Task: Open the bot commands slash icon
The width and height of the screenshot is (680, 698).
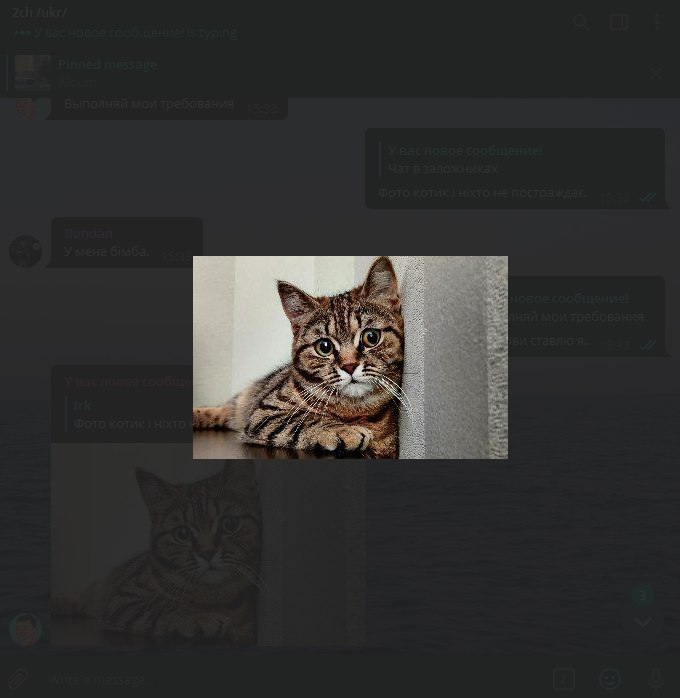Action: [563, 679]
